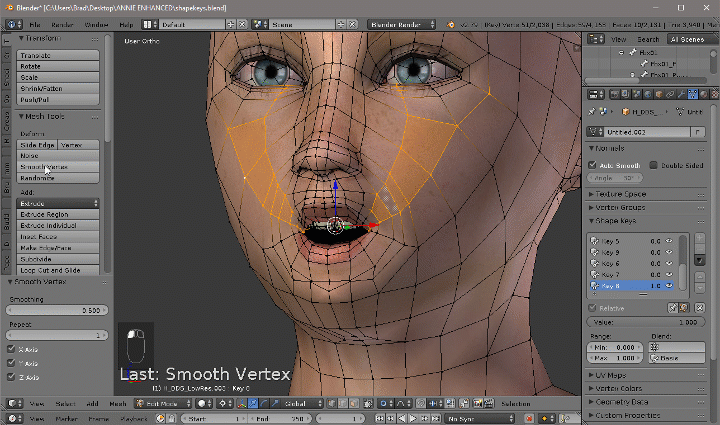The image size is (720, 425).
Task: Adjust the shape key Value slider
Action: click(x=645, y=323)
